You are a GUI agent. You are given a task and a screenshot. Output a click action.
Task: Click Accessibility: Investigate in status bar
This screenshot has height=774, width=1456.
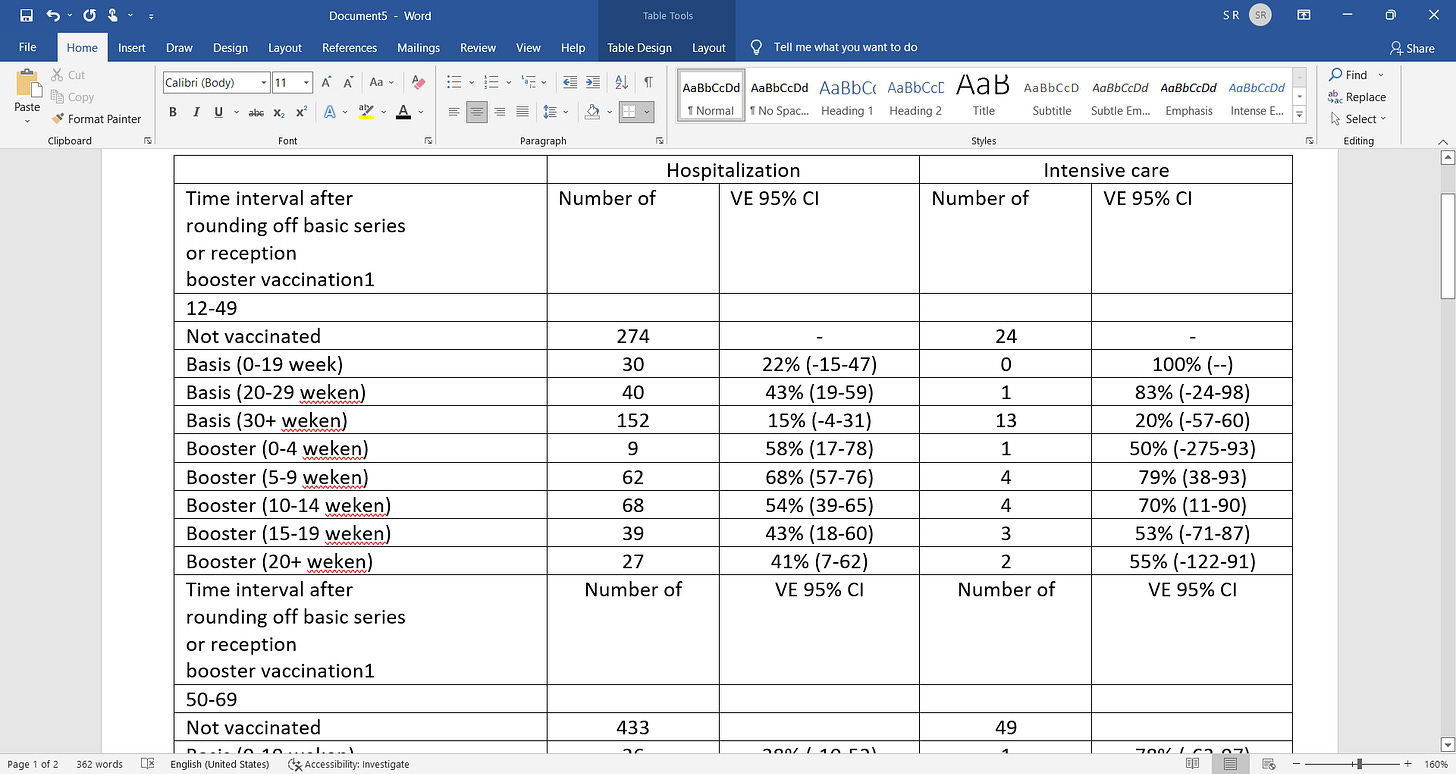pos(348,764)
